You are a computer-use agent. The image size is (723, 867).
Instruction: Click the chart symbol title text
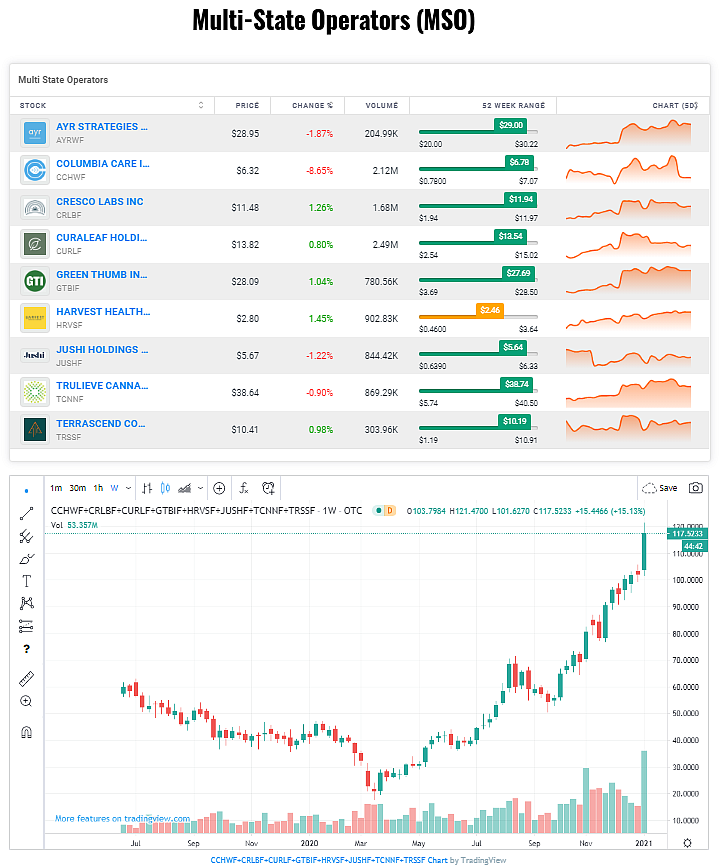pos(206,510)
